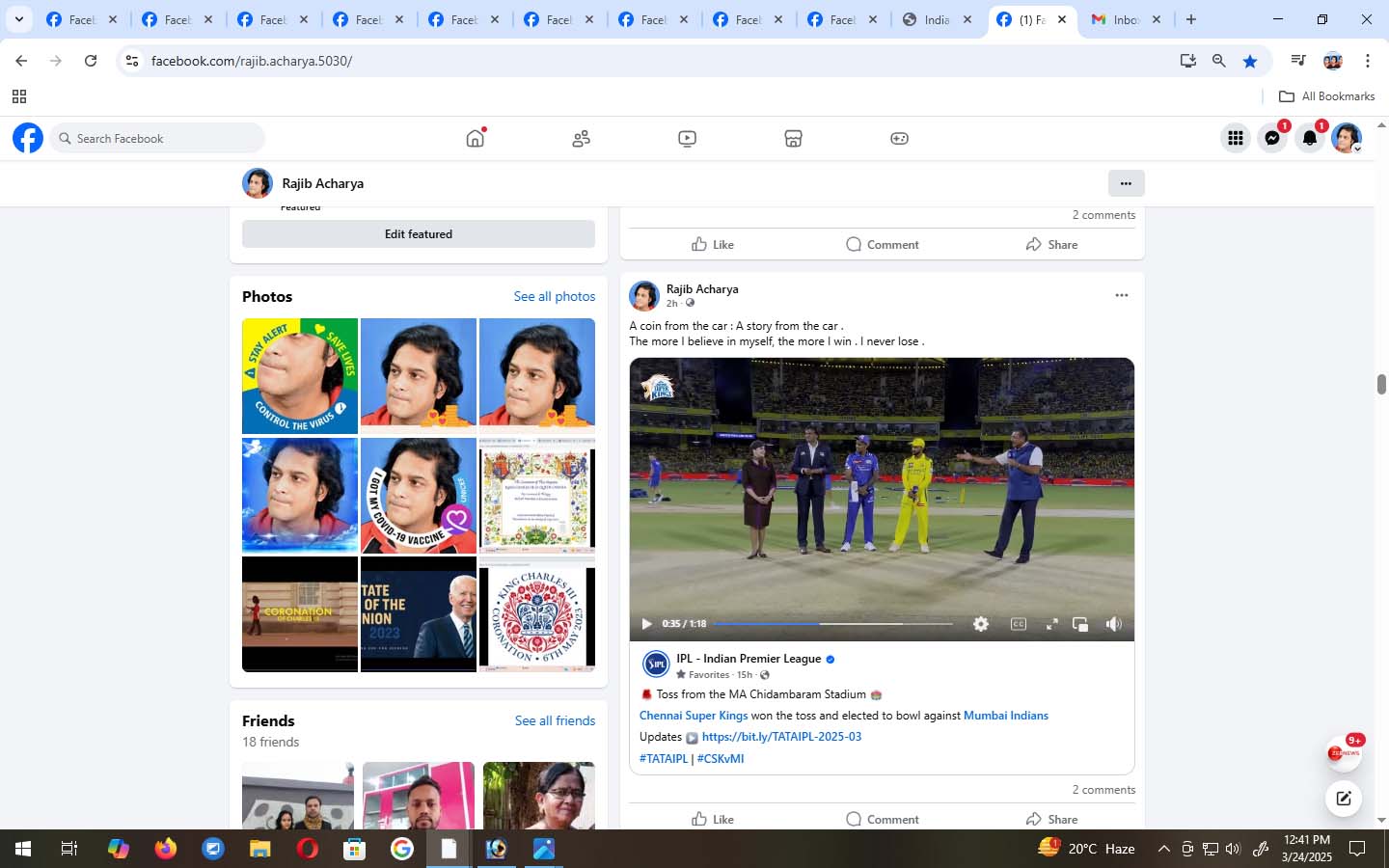Viewport: 1389px width, 868px height.
Task: Open notifications bell icon
Action: 1309,138
